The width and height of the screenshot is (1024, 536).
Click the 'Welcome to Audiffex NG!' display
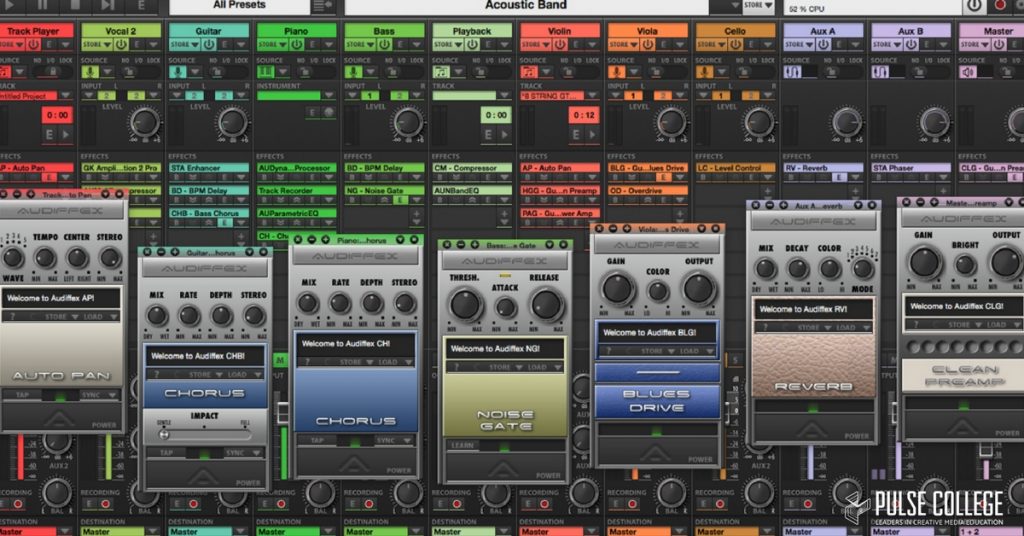click(x=505, y=349)
